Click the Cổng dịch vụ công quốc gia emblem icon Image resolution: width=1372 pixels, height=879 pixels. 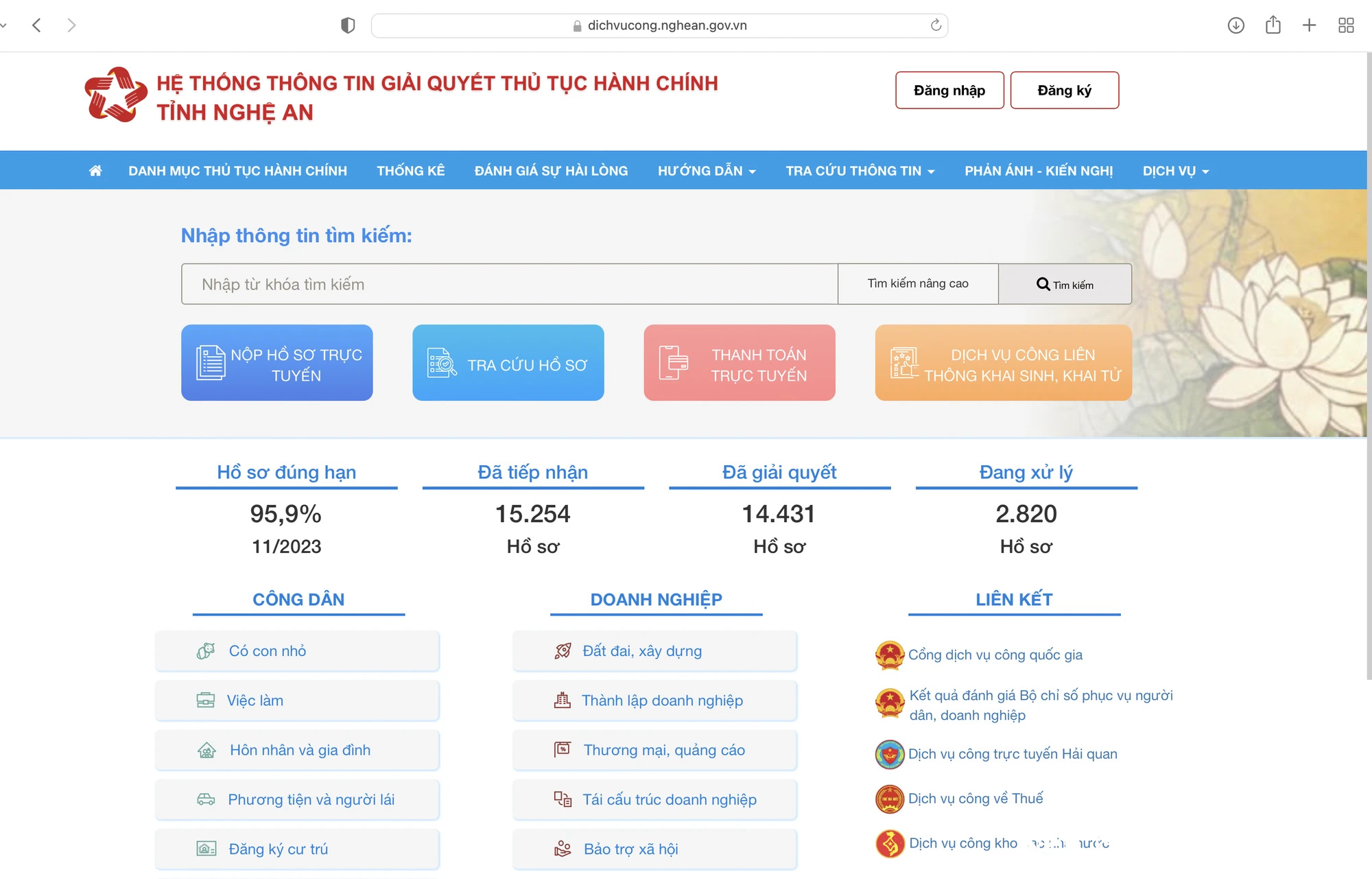pyautogui.click(x=889, y=654)
